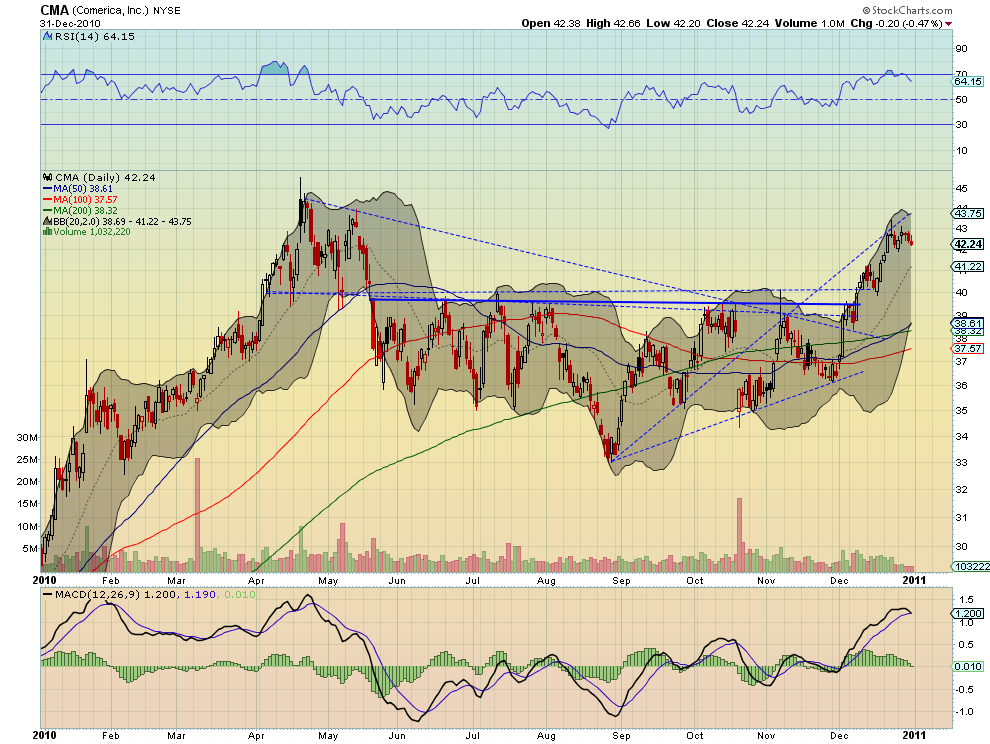Click the CMA ticker symbol in the title

click(54, 10)
